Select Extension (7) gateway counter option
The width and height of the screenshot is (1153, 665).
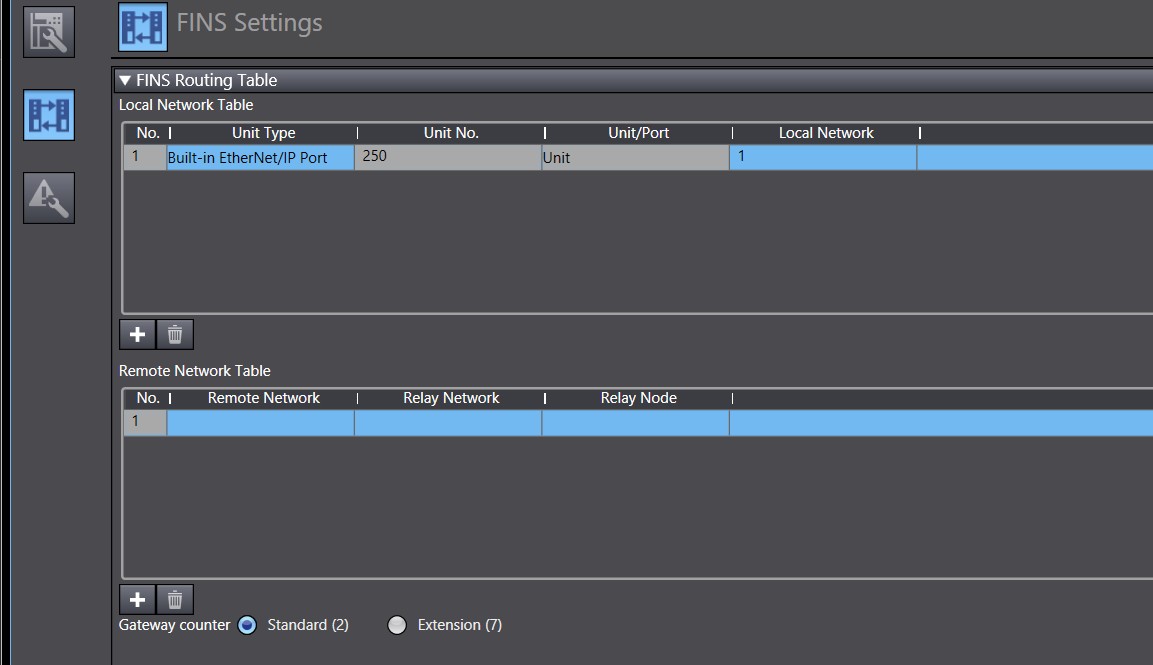point(397,625)
